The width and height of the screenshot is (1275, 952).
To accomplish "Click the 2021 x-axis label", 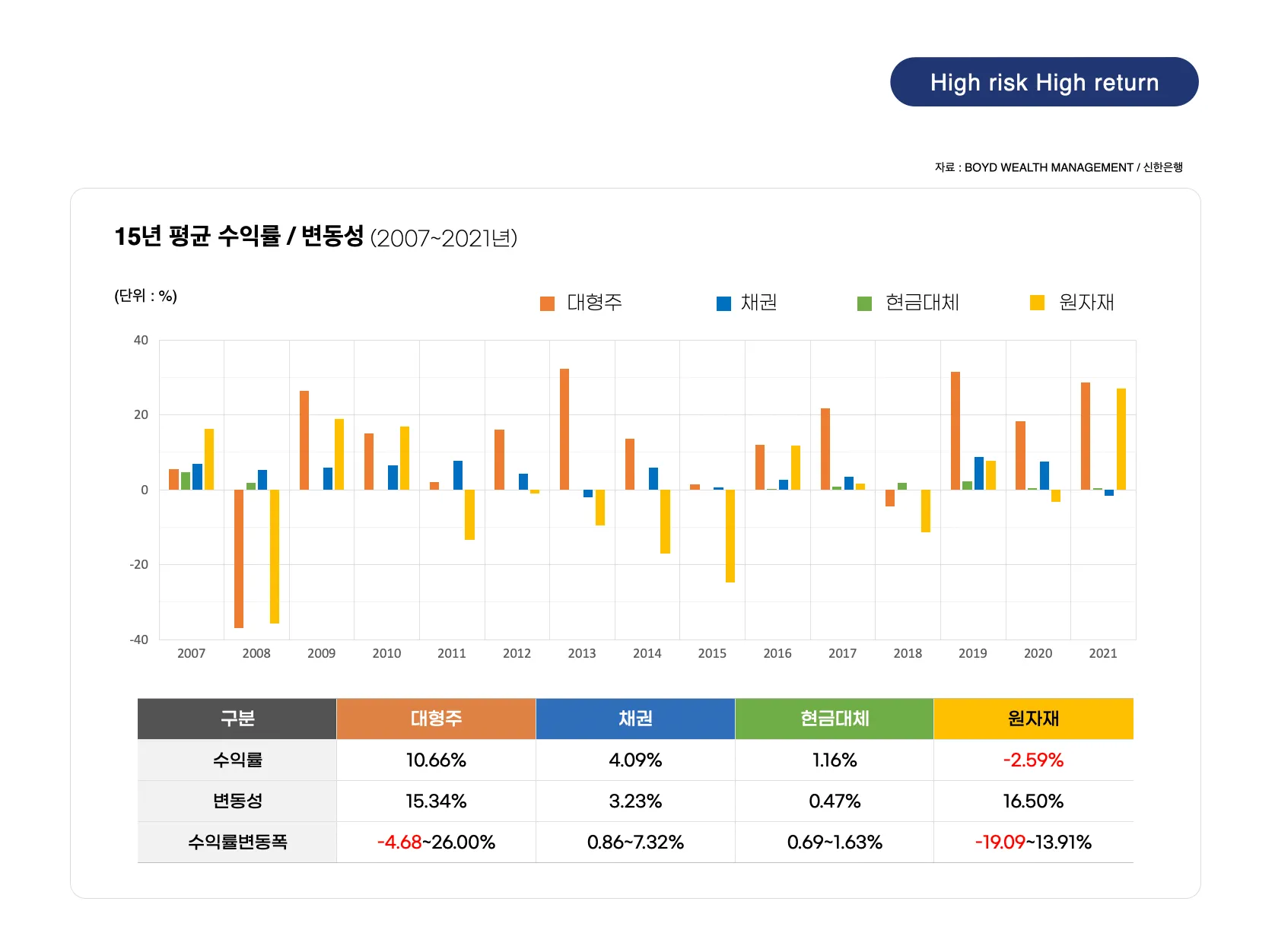I will (1103, 653).
